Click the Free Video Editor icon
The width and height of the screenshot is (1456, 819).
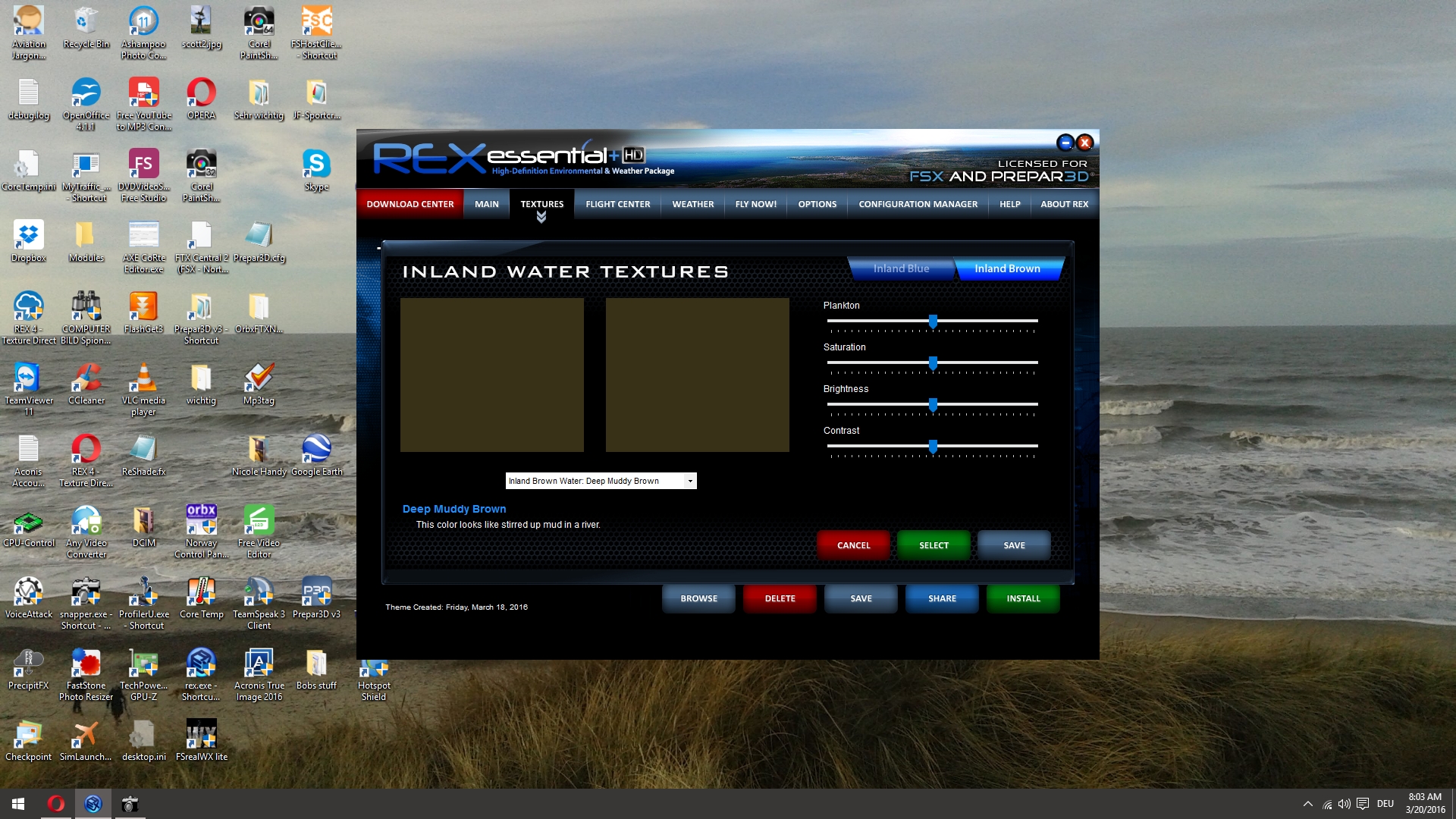pyautogui.click(x=259, y=532)
